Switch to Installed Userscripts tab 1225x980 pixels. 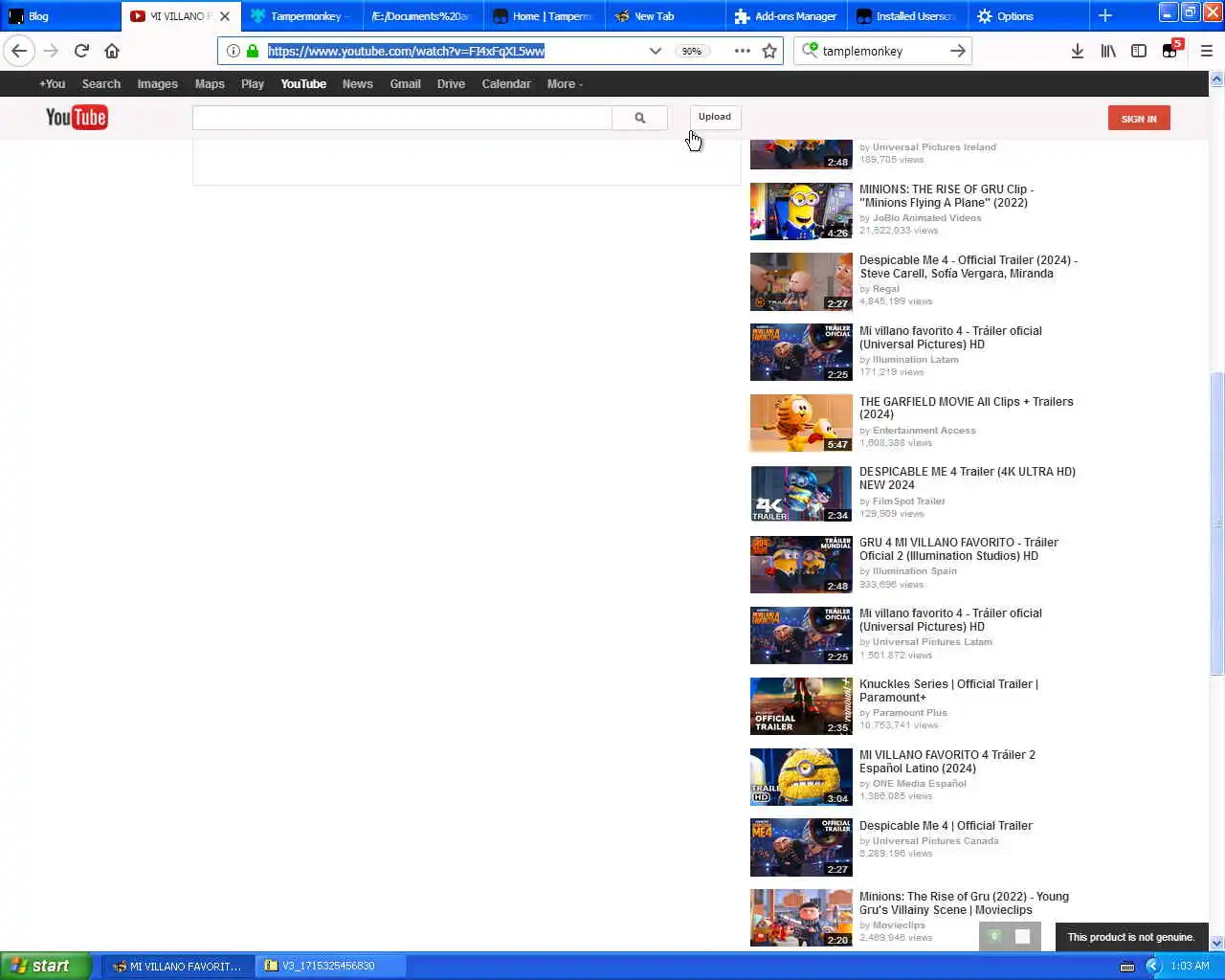click(x=906, y=16)
